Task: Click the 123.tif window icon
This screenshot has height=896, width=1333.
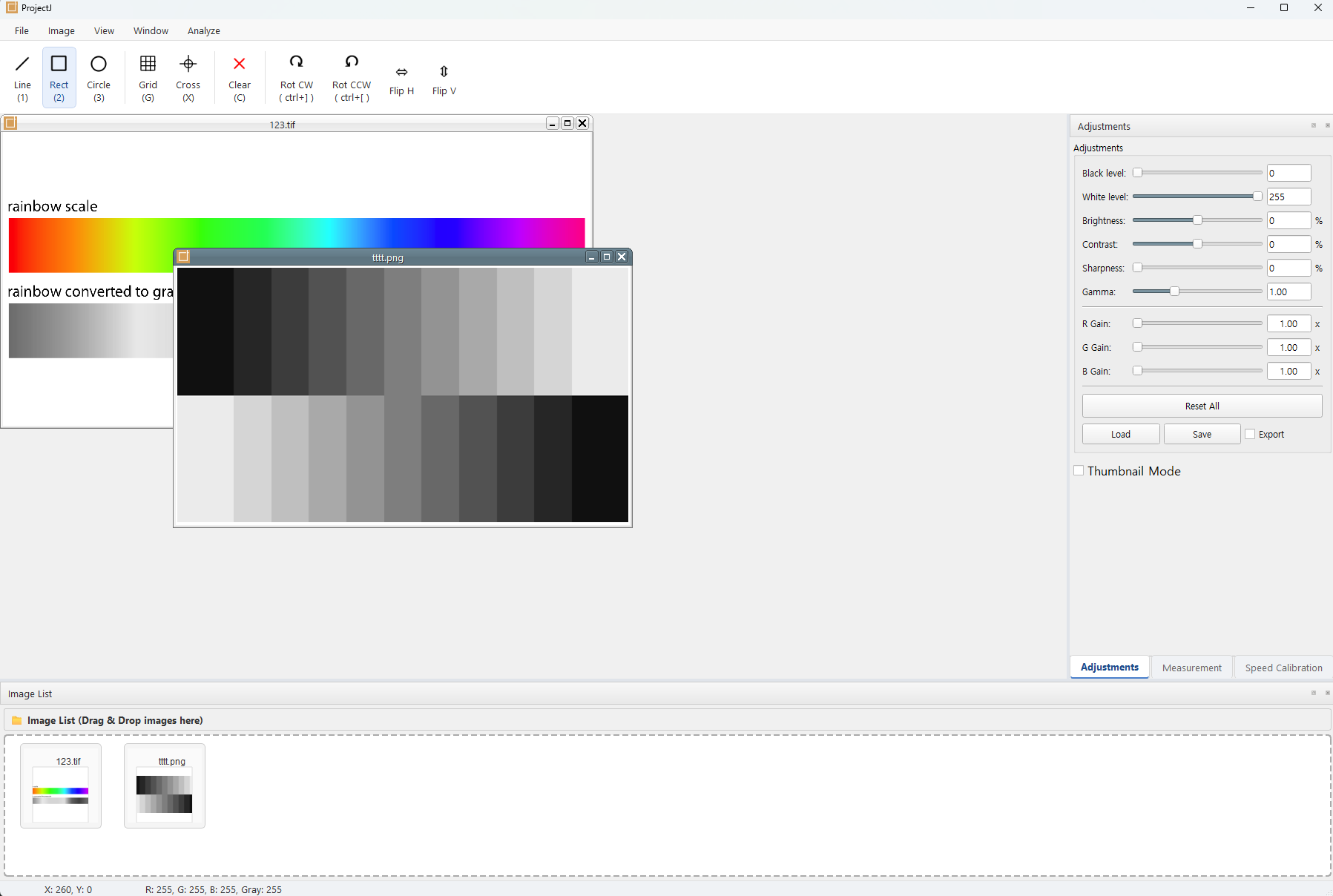Action: pos(10,123)
